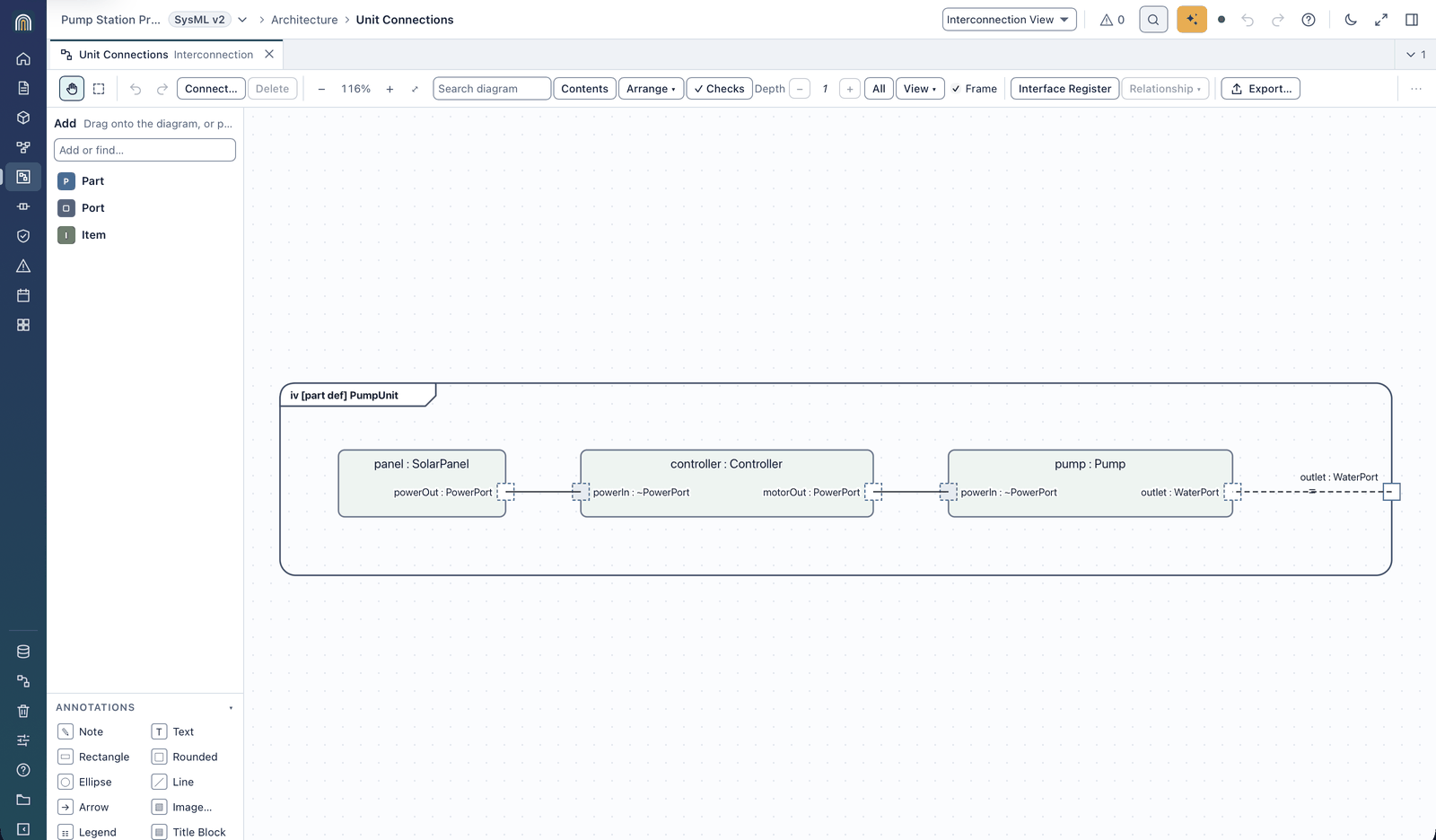Open the database icon in sidebar
Screen dimensions: 1436x840
coord(23,652)
